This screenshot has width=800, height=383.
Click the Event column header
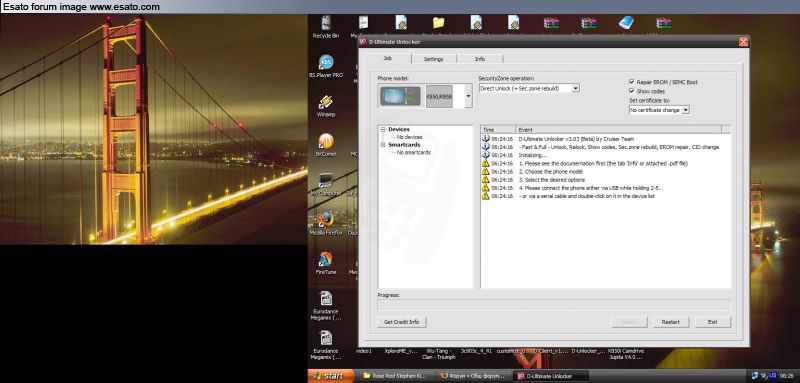click(618, 130)
